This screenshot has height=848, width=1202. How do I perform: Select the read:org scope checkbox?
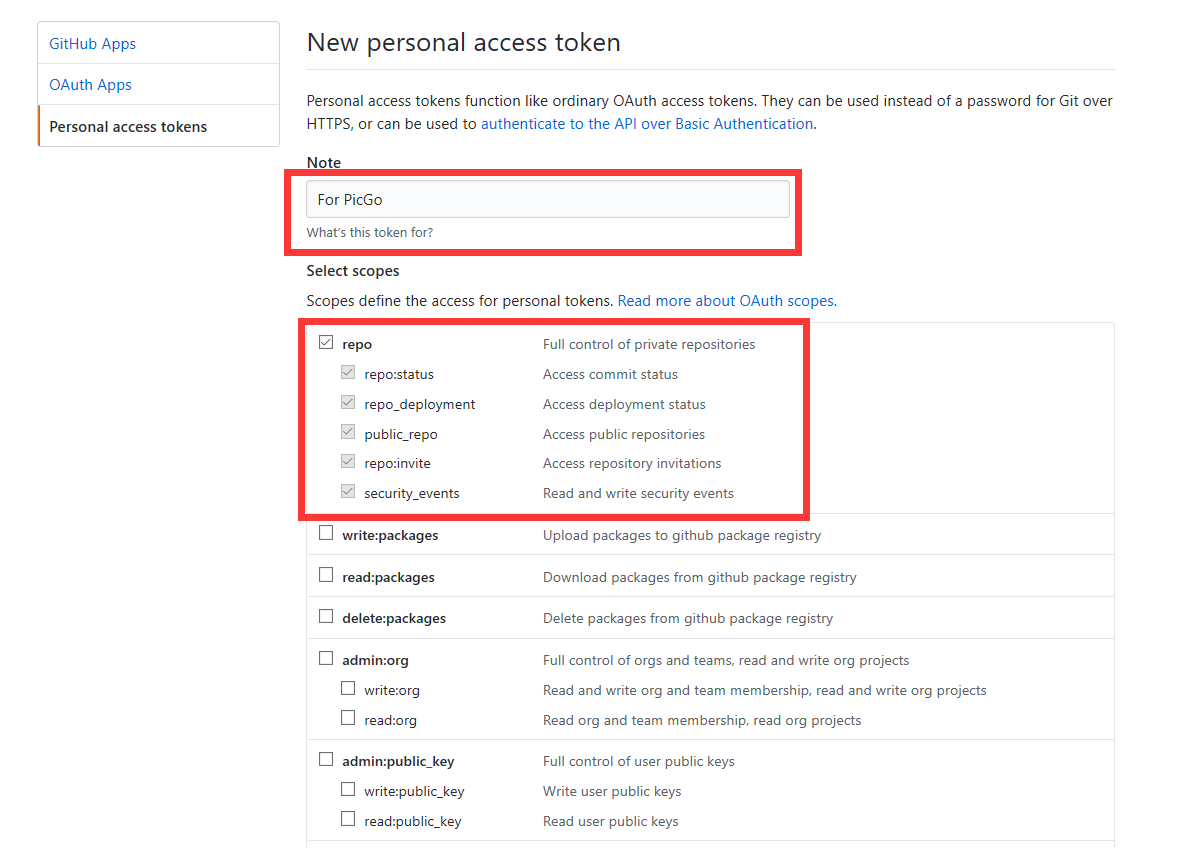(x=348, y=718)
